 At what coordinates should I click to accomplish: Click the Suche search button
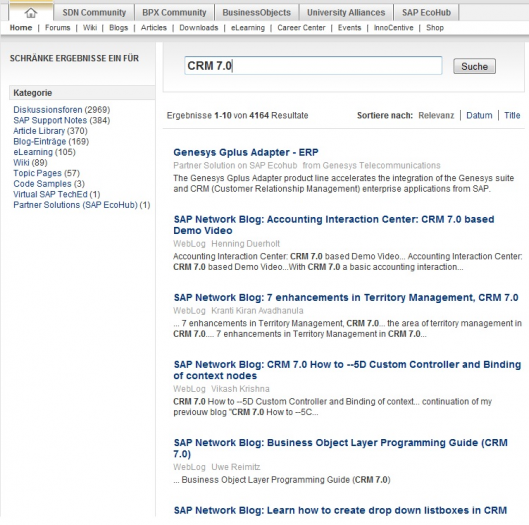click(x=474, y=66)
